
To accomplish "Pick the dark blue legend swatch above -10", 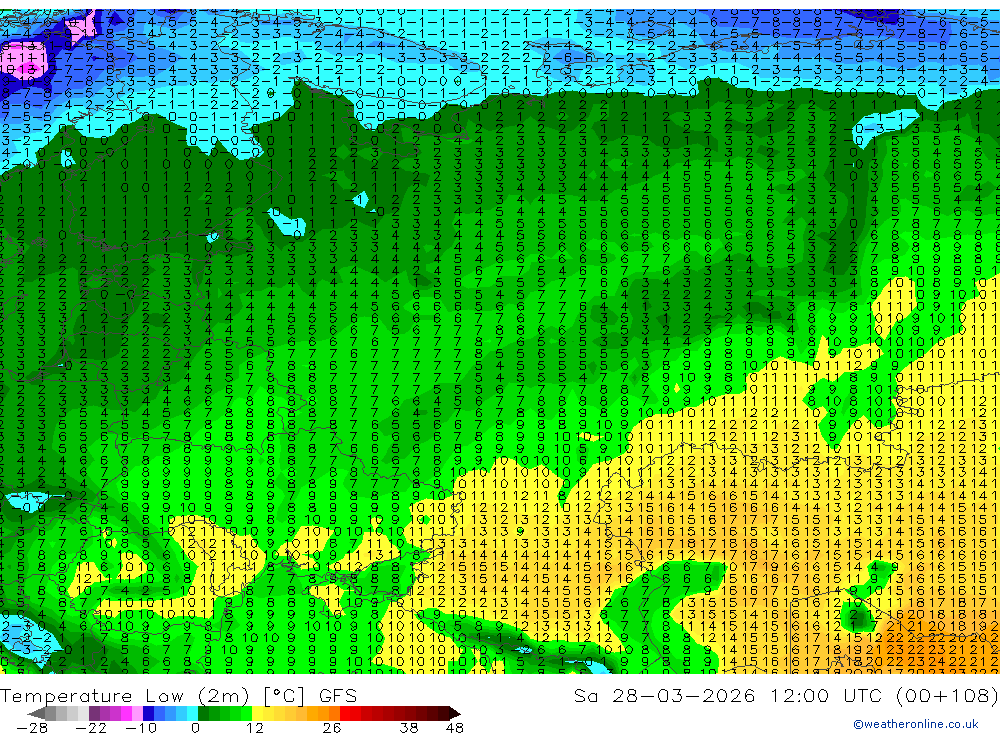I will point(148,714).
